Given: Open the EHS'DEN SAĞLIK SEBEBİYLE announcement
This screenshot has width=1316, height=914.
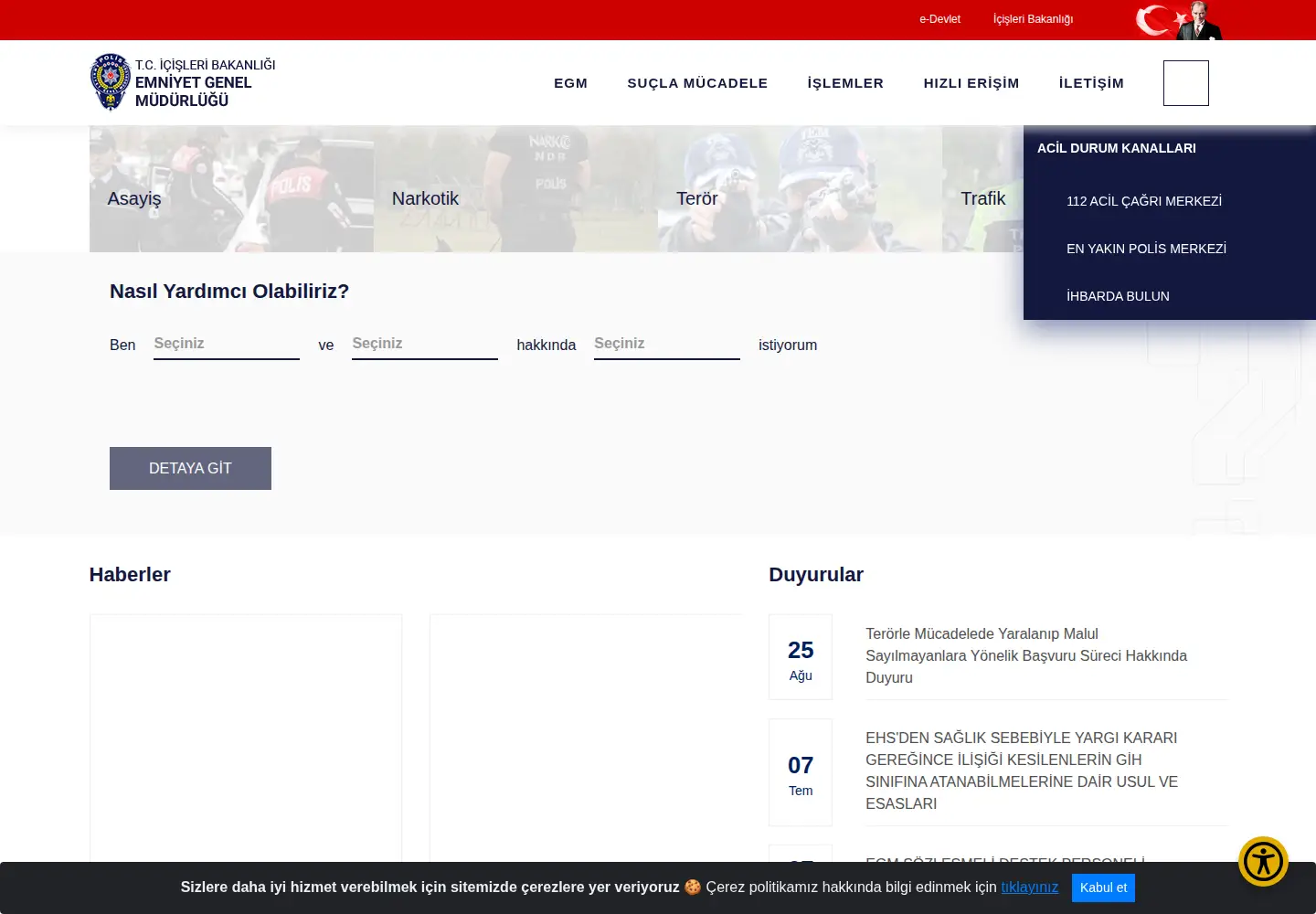Looking at the screenshot, I should pos(1022,771).
